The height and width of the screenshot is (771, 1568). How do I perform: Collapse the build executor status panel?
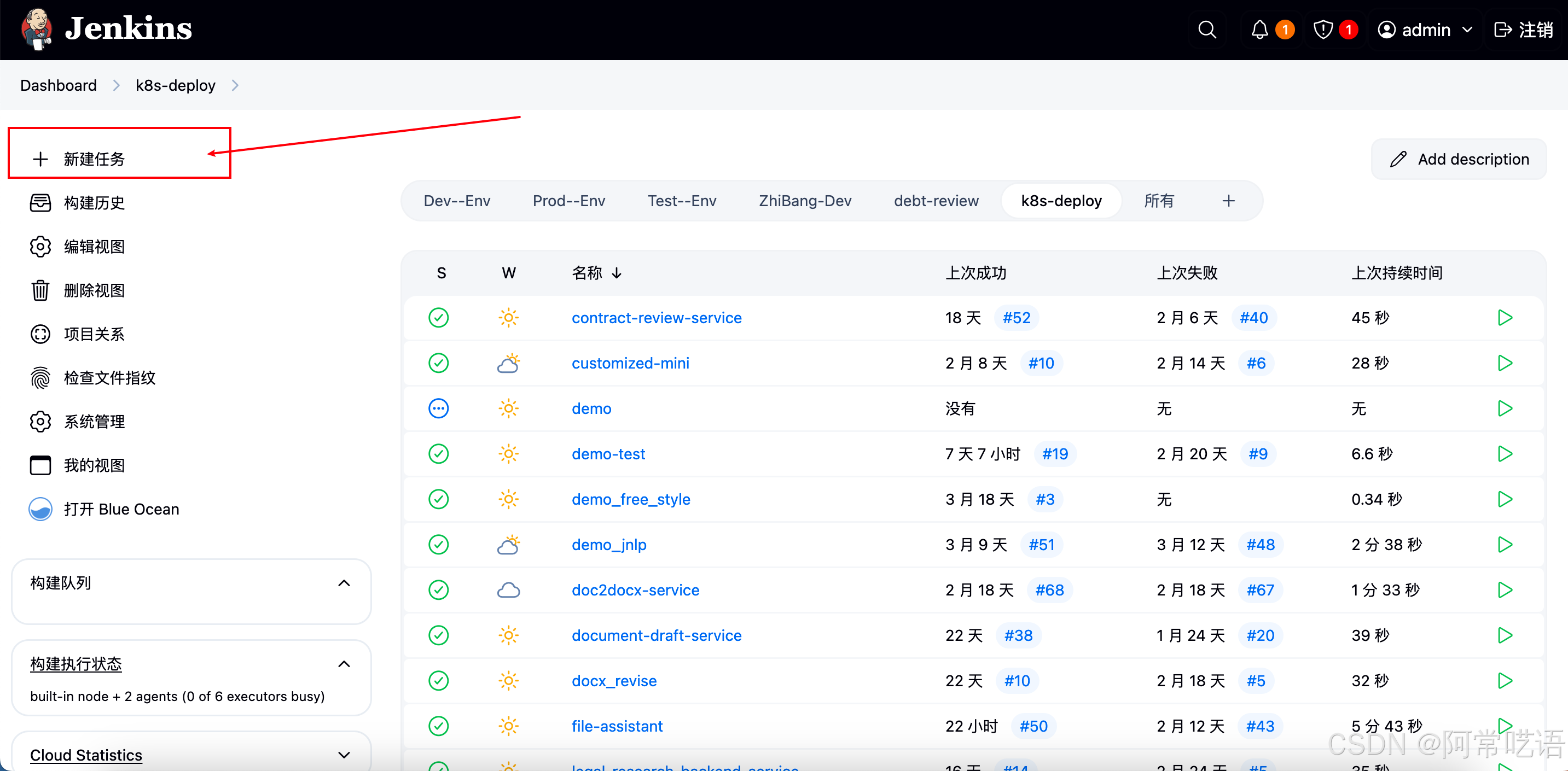point(344,664)
